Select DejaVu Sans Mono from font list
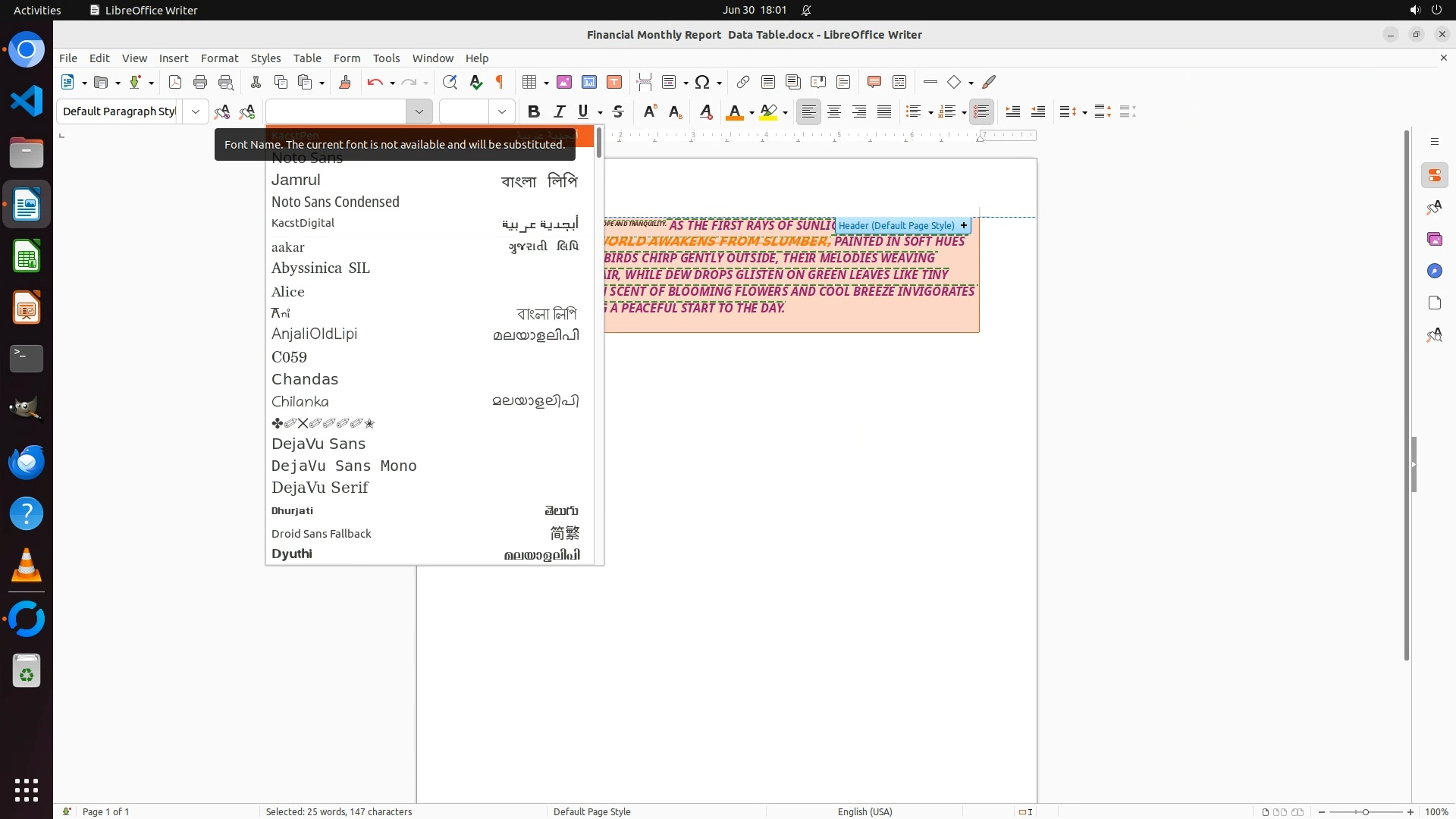 [344, 466]
